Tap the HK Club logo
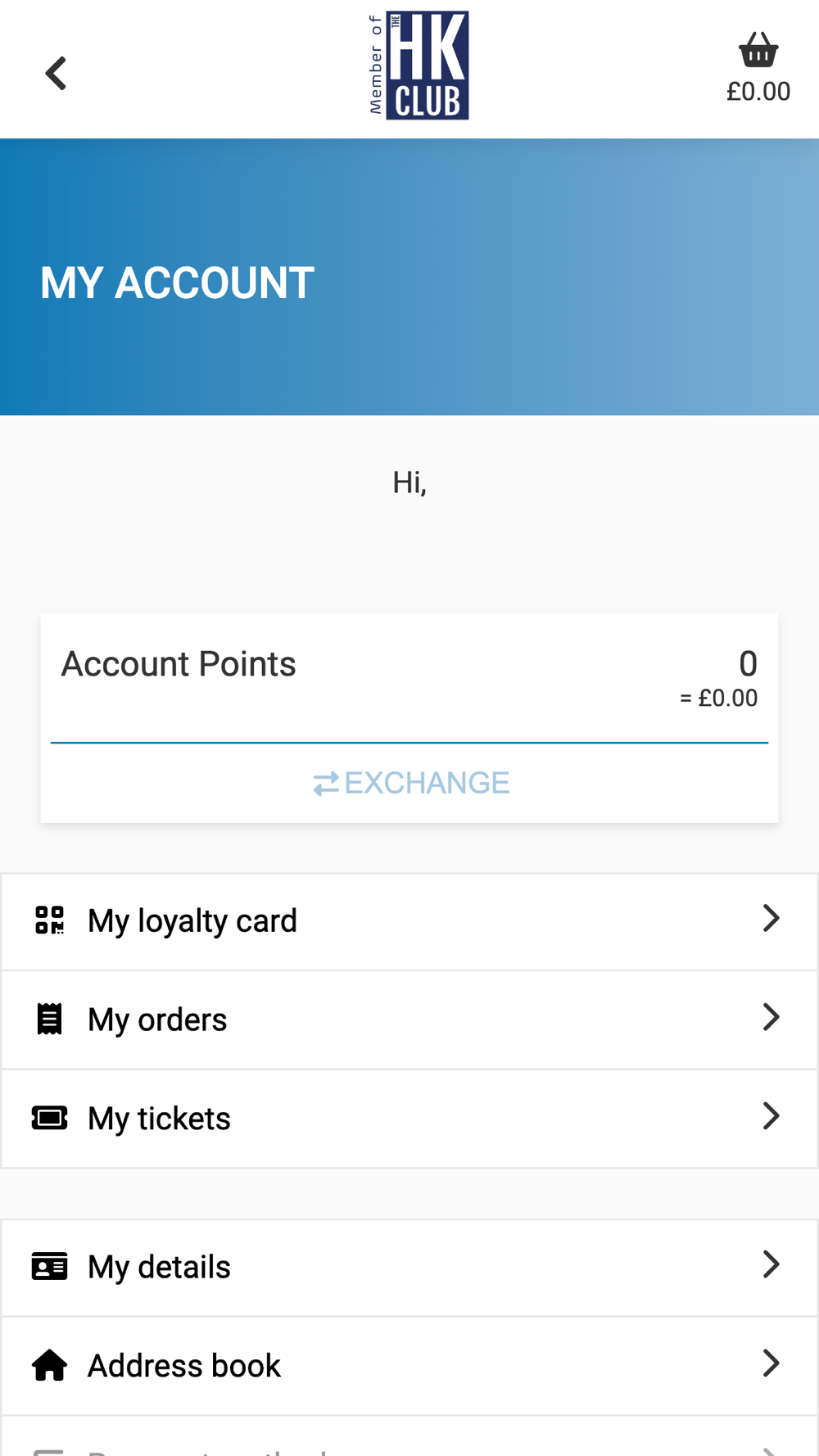Screen dimensions: 819x1456 419,66
